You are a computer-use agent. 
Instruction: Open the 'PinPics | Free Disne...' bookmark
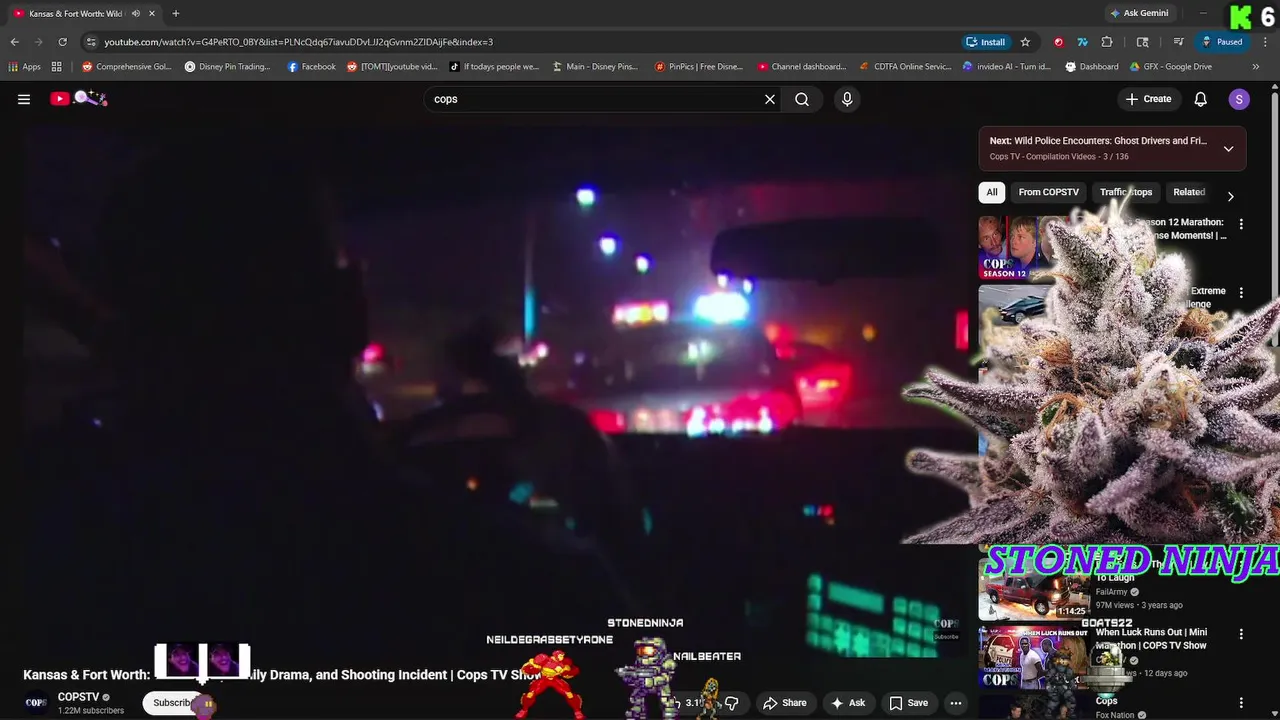[x=699, y=67]
